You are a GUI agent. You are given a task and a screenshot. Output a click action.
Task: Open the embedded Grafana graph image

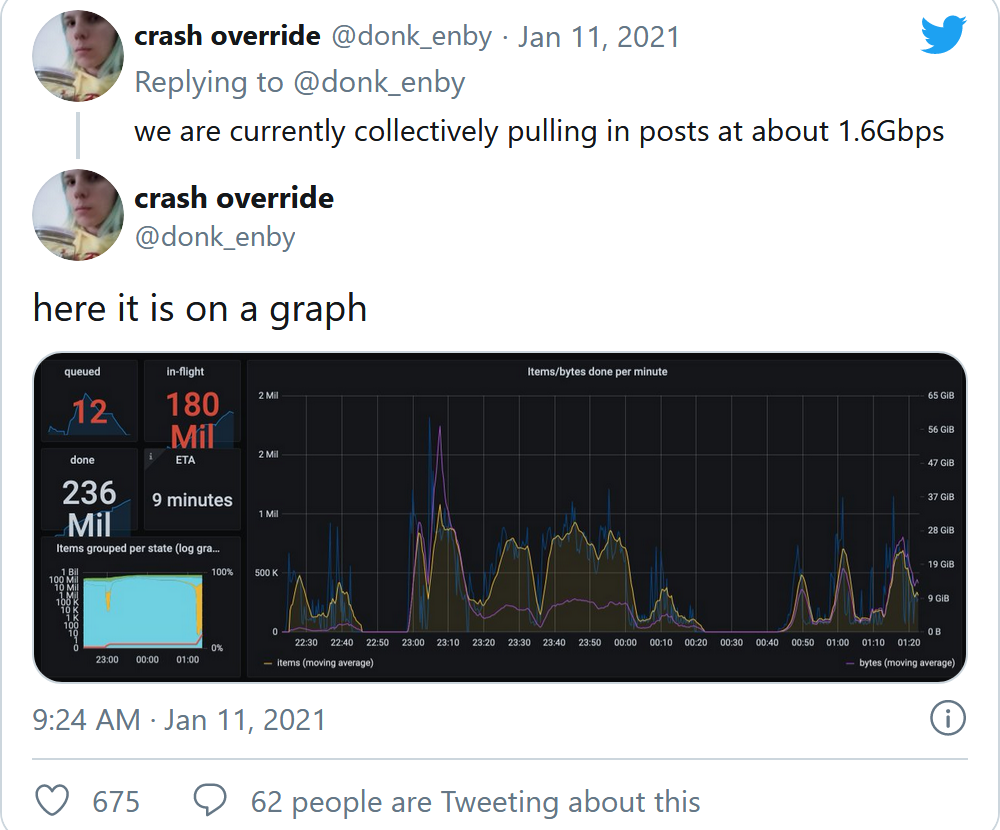click(x=500, y=517)
